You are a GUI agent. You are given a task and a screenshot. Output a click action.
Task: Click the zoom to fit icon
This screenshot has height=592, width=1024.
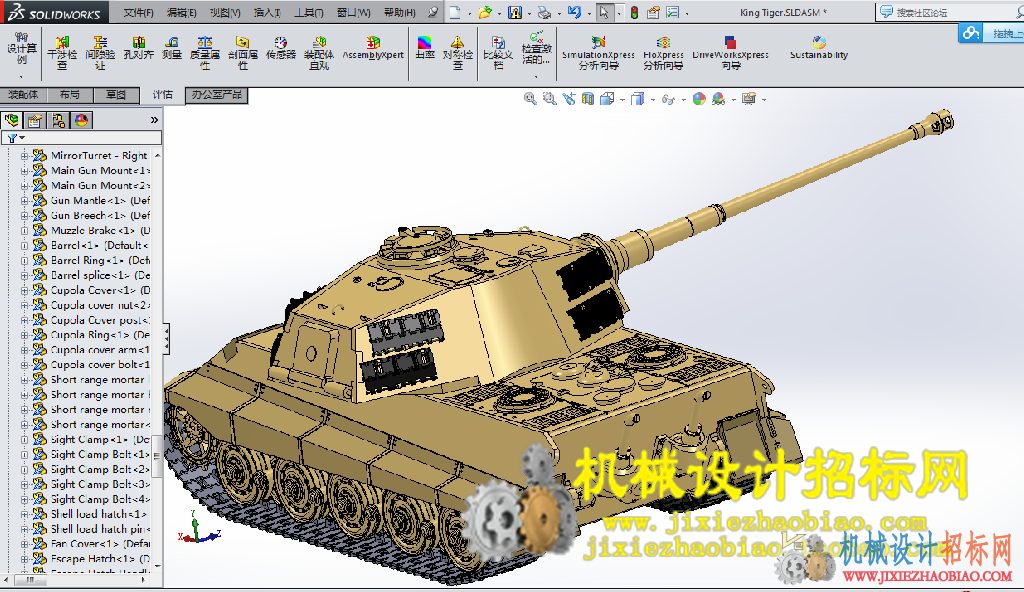point(530,99)
